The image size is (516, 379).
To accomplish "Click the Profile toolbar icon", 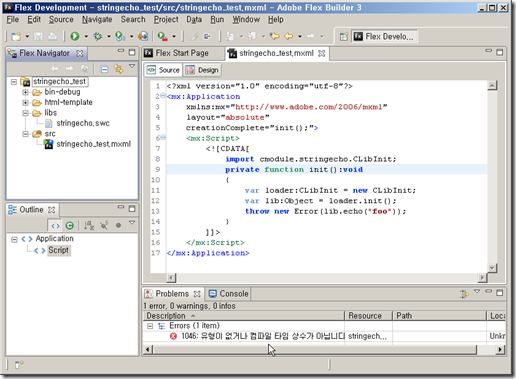I will 120,36.
